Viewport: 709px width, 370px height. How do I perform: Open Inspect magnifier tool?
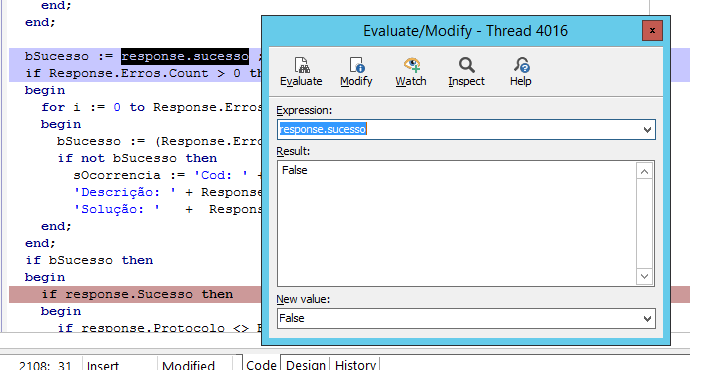tap(466, 72)
